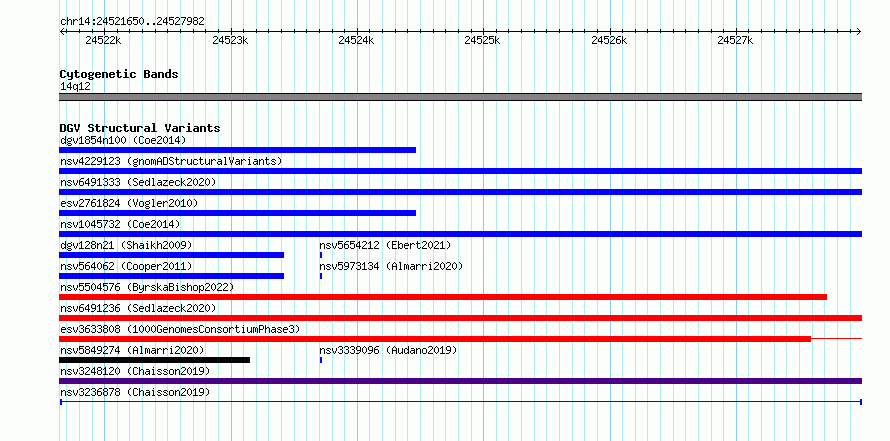Click the red bar under esv3633808
This screenshot has height=441, width=890.
(x=435, y=339)
